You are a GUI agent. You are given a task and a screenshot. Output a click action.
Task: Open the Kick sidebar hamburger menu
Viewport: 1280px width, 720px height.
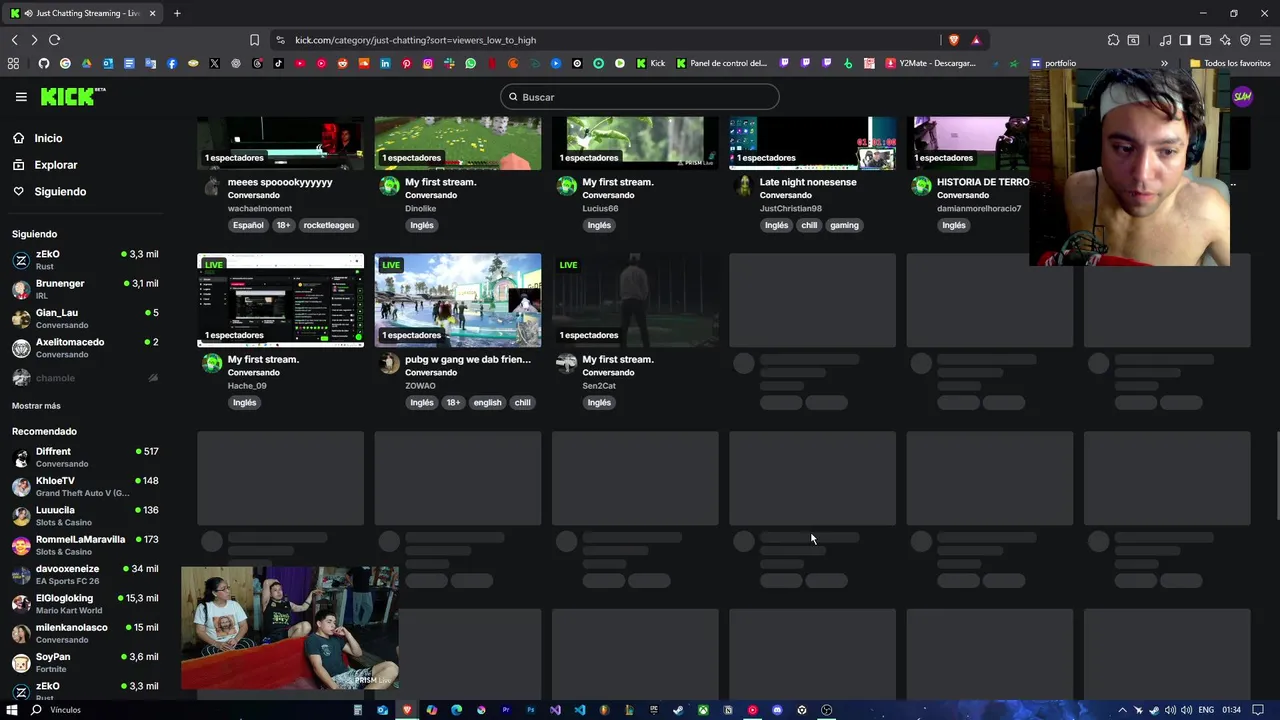pos(21,97)
